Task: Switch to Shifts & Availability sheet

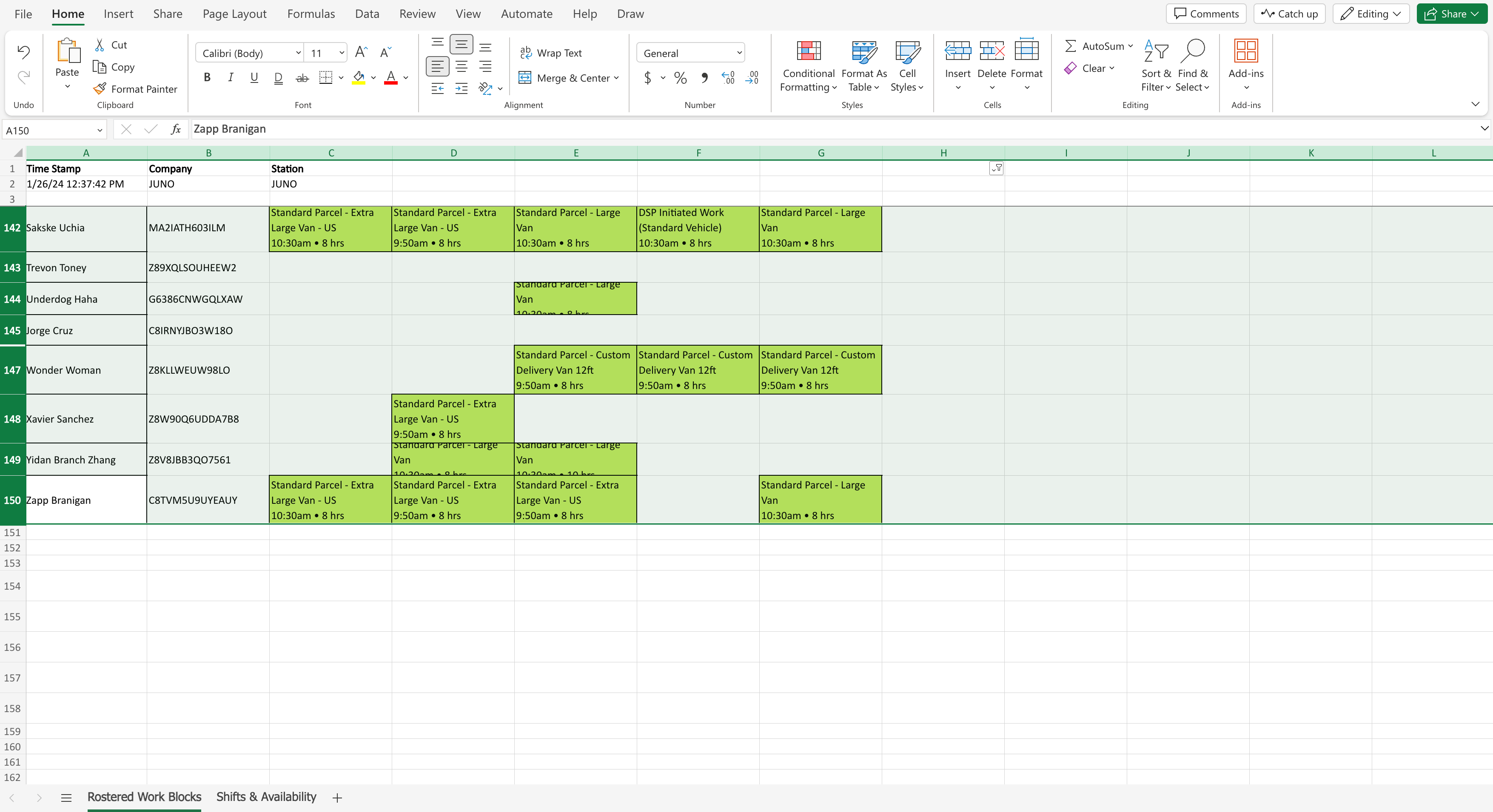Action: click(266, 796)
